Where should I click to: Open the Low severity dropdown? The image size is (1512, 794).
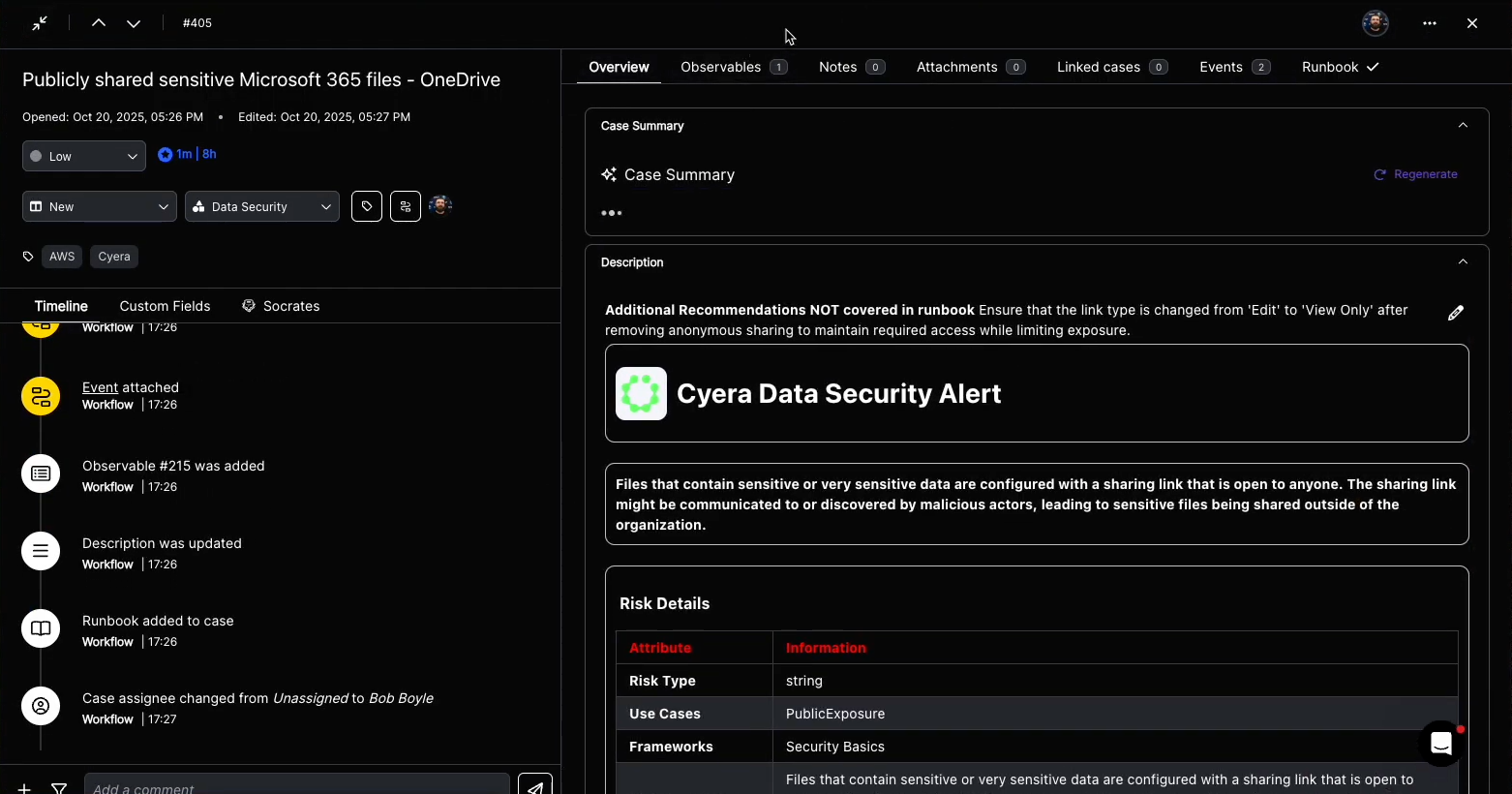click(x=84, y=156)
